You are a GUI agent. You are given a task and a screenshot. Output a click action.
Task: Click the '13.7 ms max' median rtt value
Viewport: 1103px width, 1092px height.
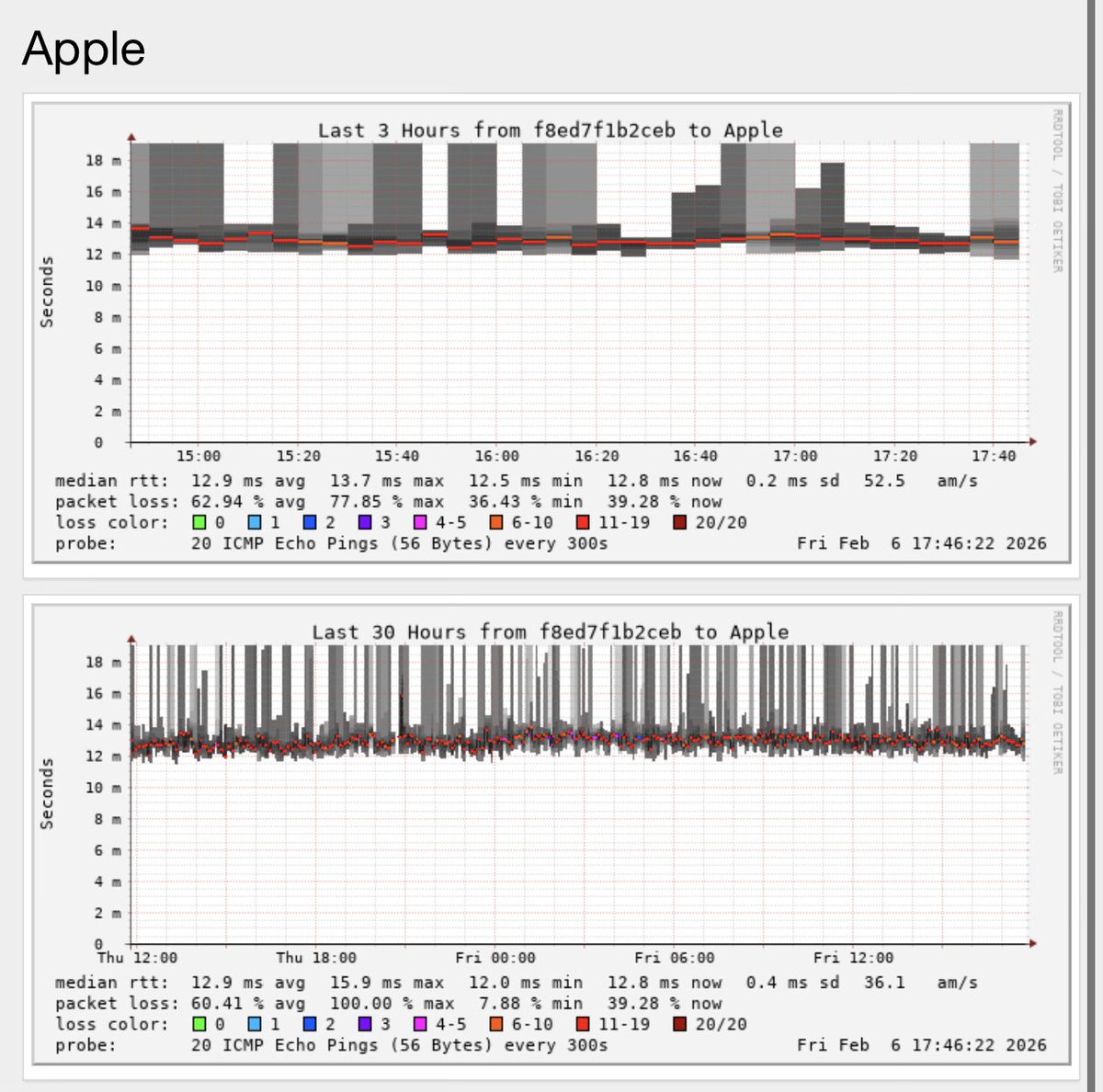[x=387, y=481]
